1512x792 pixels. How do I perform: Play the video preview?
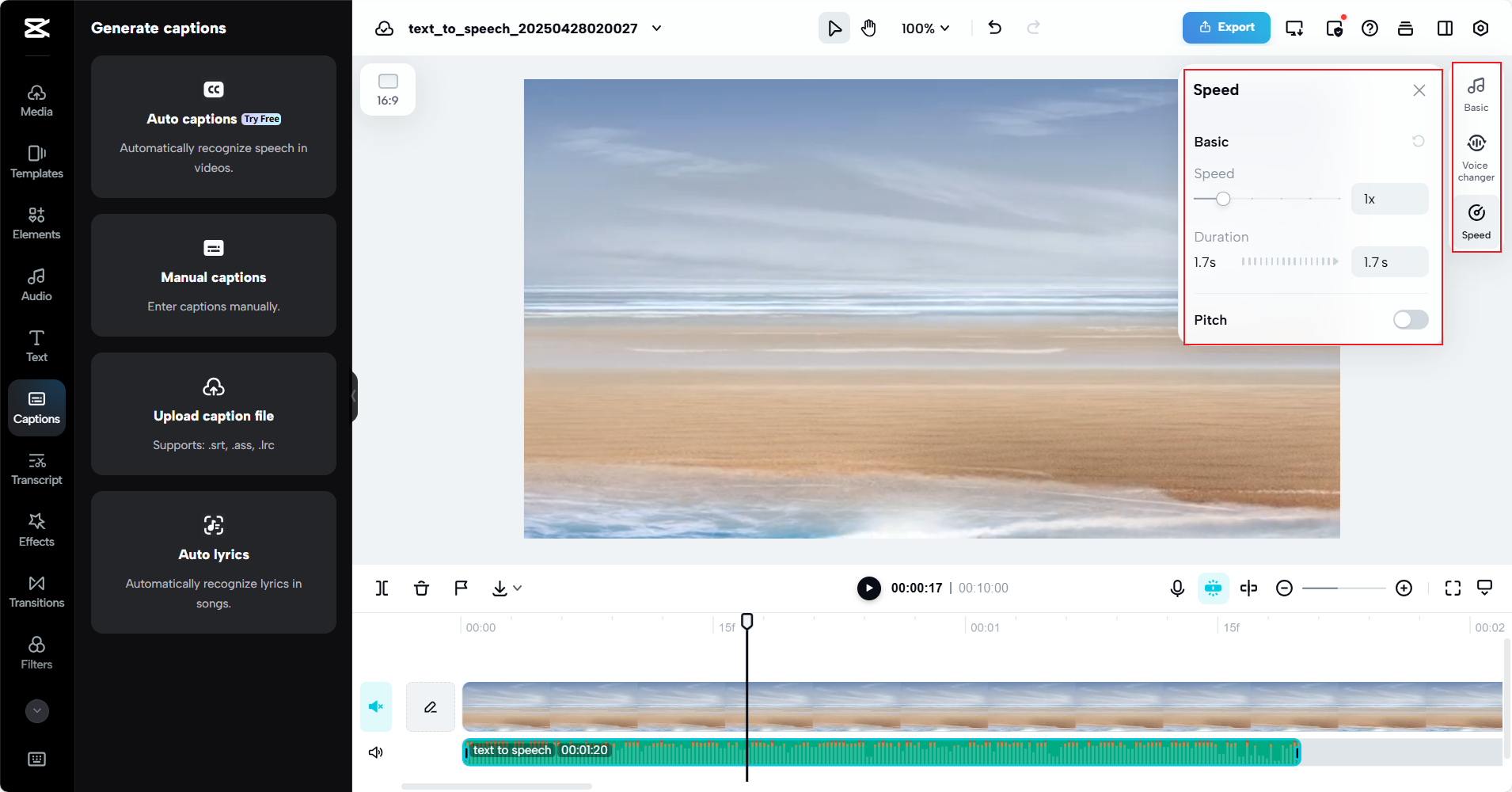click(x=869, y=588)
